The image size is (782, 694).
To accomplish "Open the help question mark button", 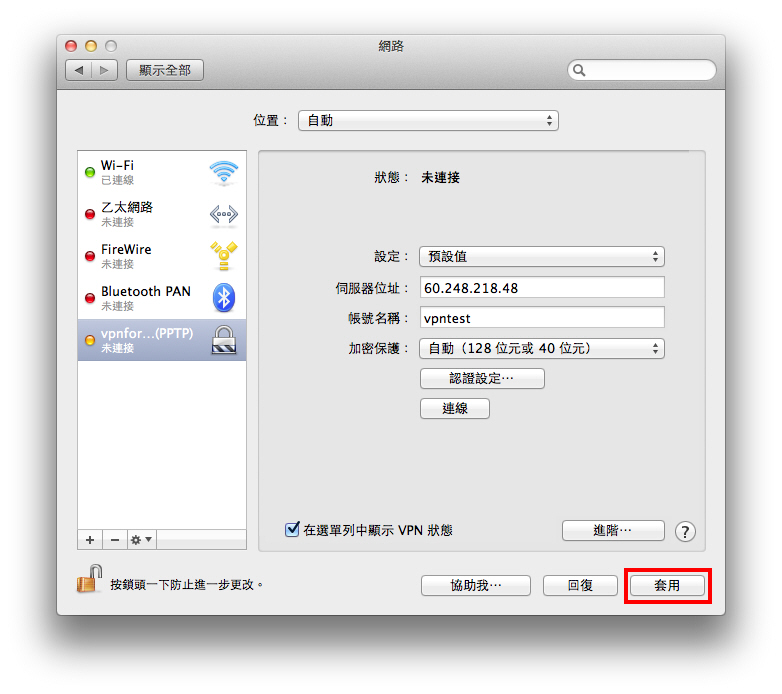I will tap(685, 531).
